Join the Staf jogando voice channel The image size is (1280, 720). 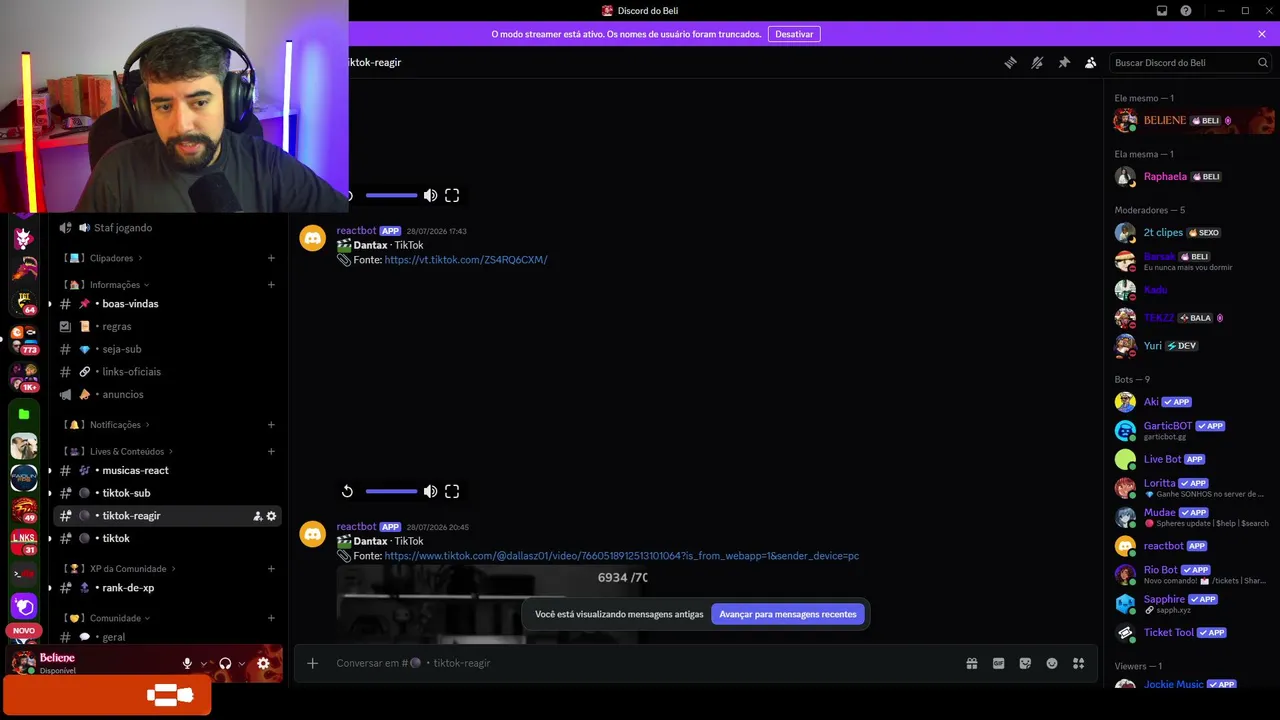coord(167,228)
